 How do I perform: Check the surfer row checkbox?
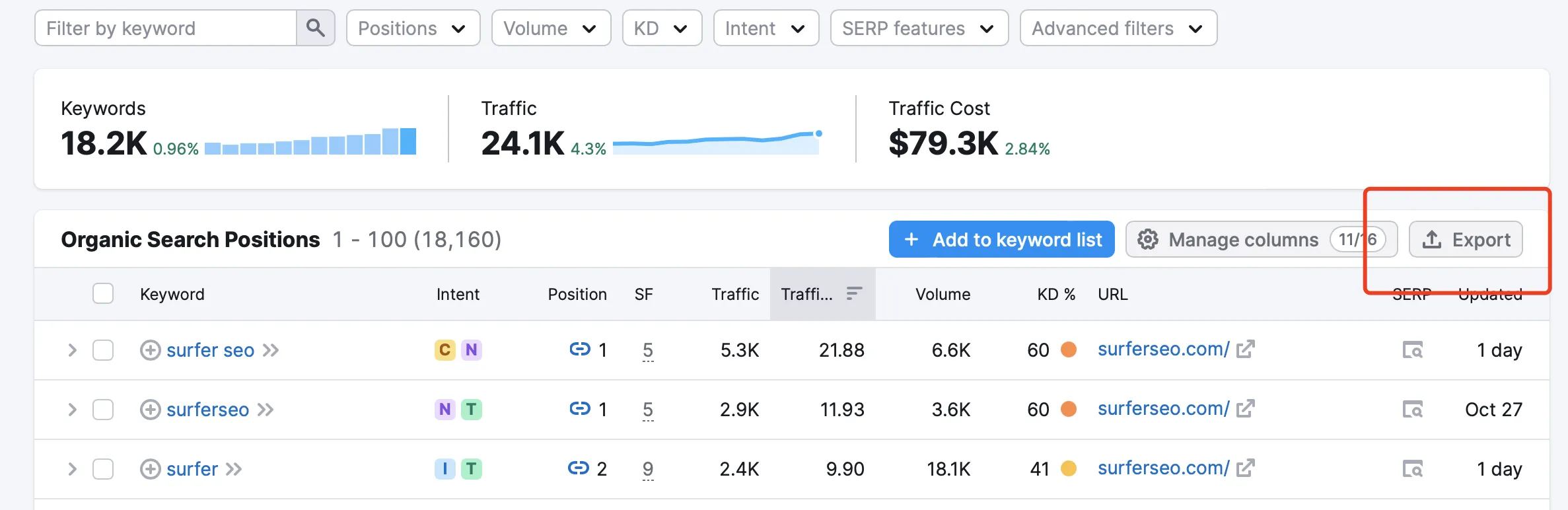click(103, 469)
